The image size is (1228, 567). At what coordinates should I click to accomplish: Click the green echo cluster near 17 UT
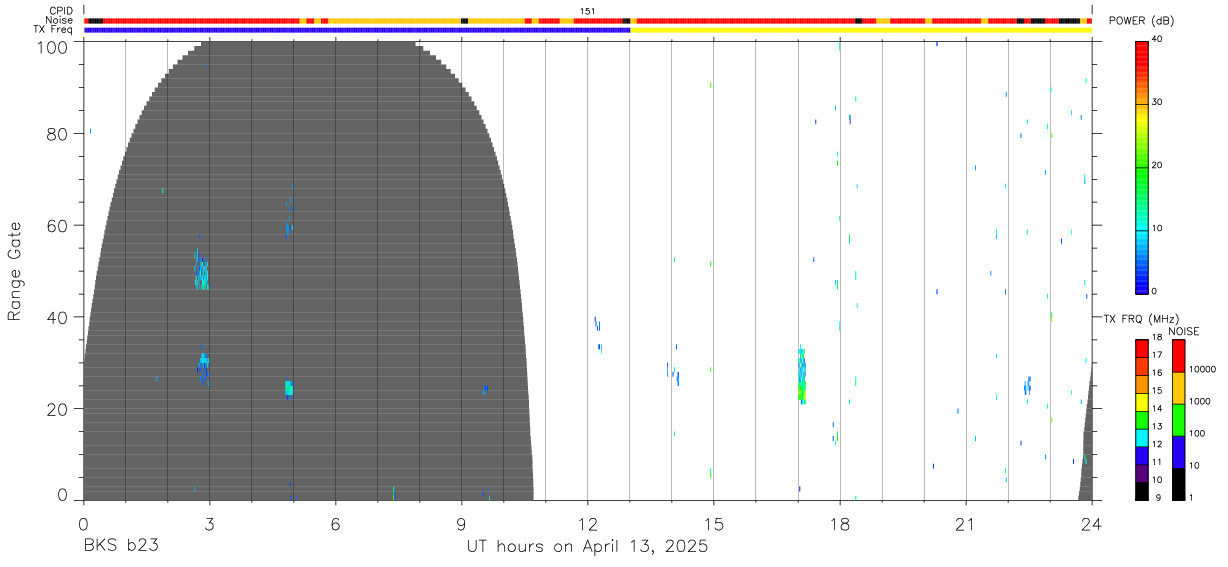point(801,375)
